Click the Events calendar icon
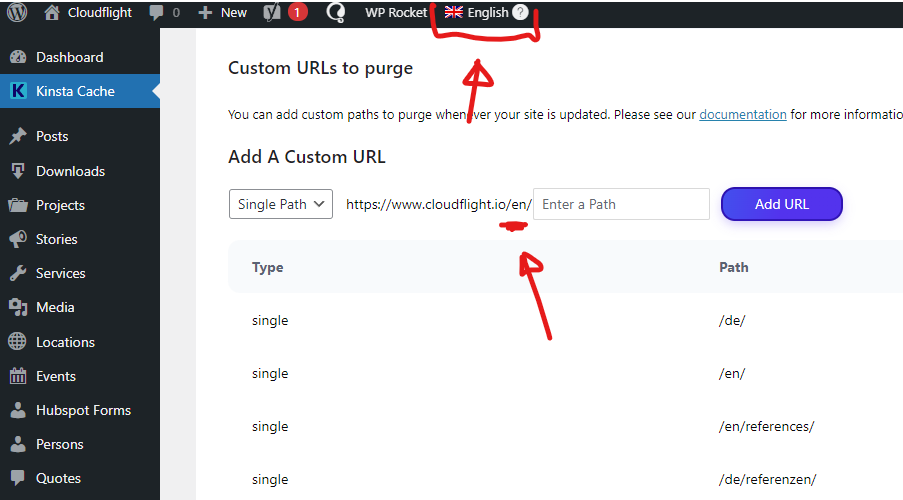The image size is (903, 500). tap(18, 376)
